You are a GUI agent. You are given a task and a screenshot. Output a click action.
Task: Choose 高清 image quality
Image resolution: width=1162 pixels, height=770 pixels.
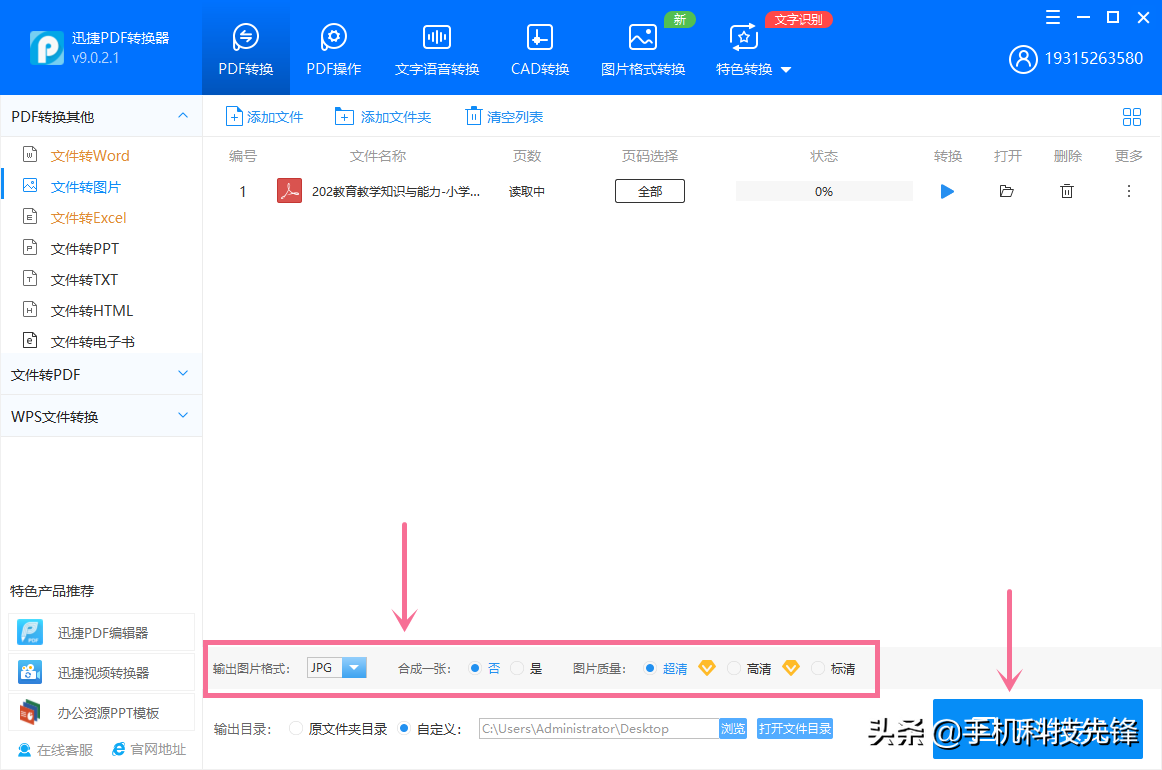(733, 667)
